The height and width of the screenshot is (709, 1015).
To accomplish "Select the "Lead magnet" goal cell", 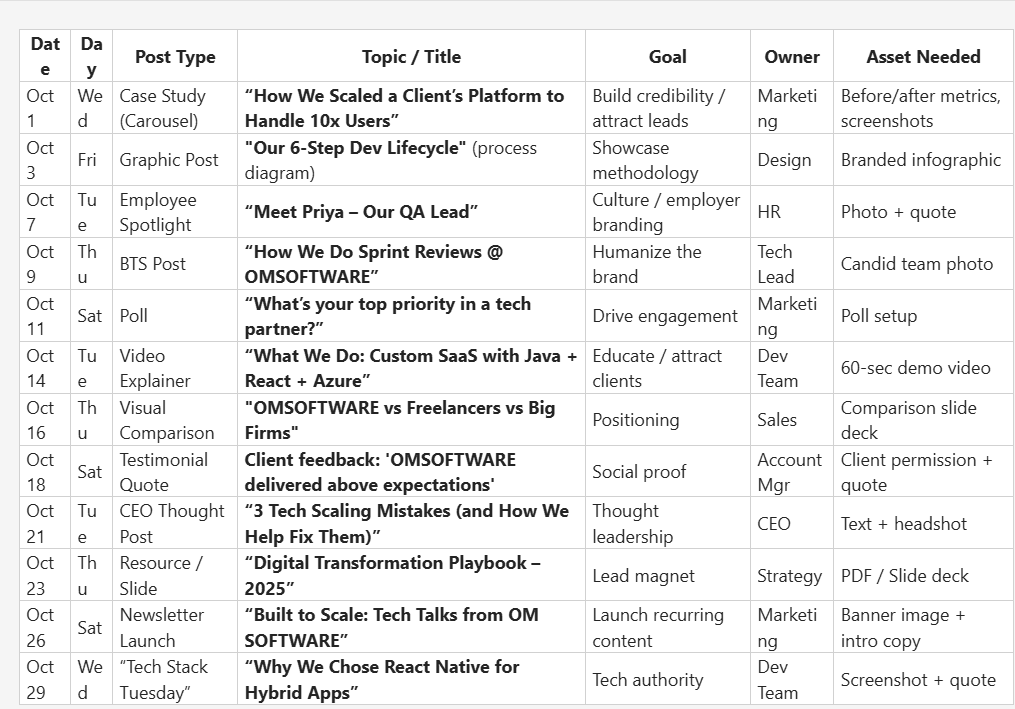I will (643, 576).
